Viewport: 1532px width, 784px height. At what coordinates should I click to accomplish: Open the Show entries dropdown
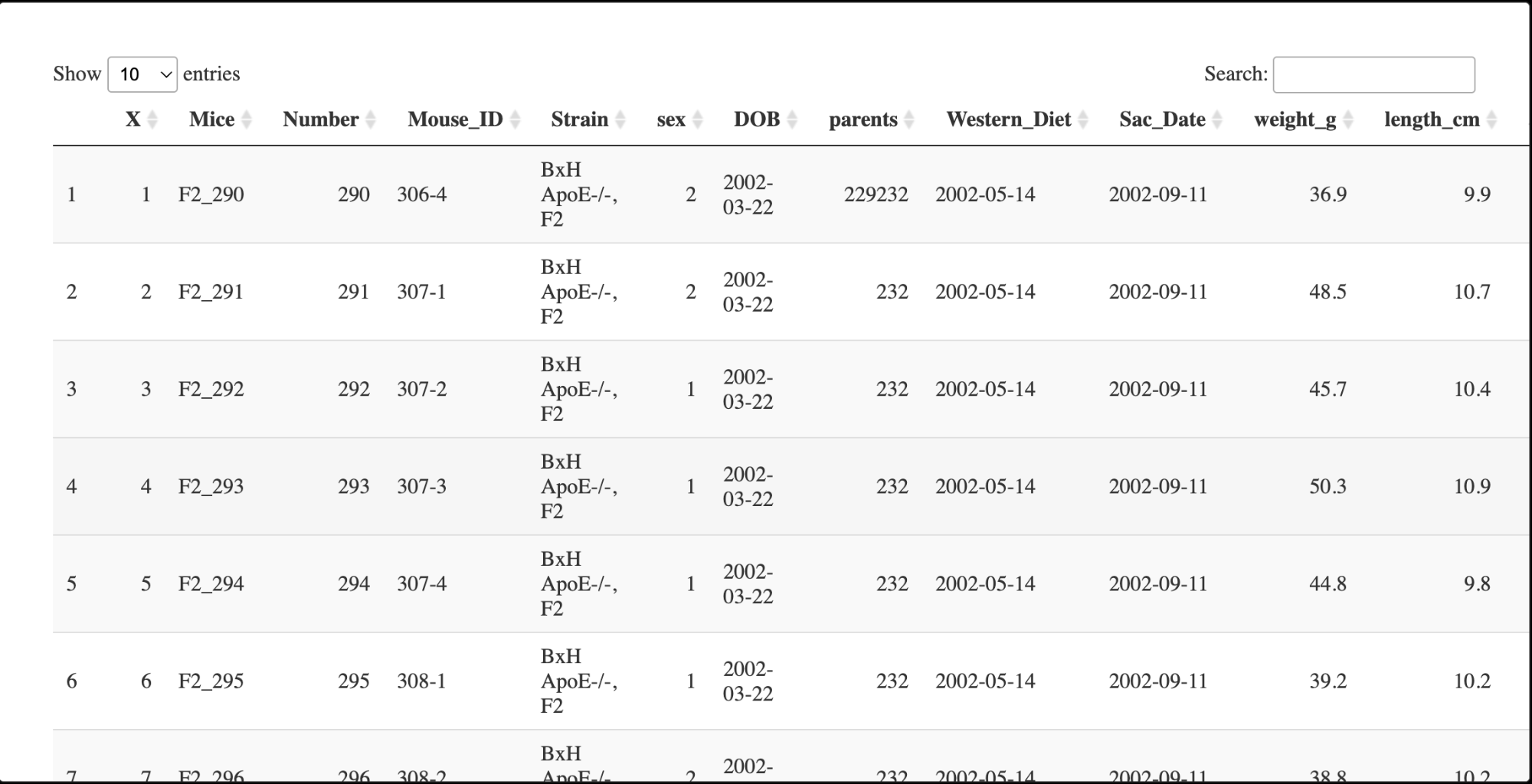point(142,74)
